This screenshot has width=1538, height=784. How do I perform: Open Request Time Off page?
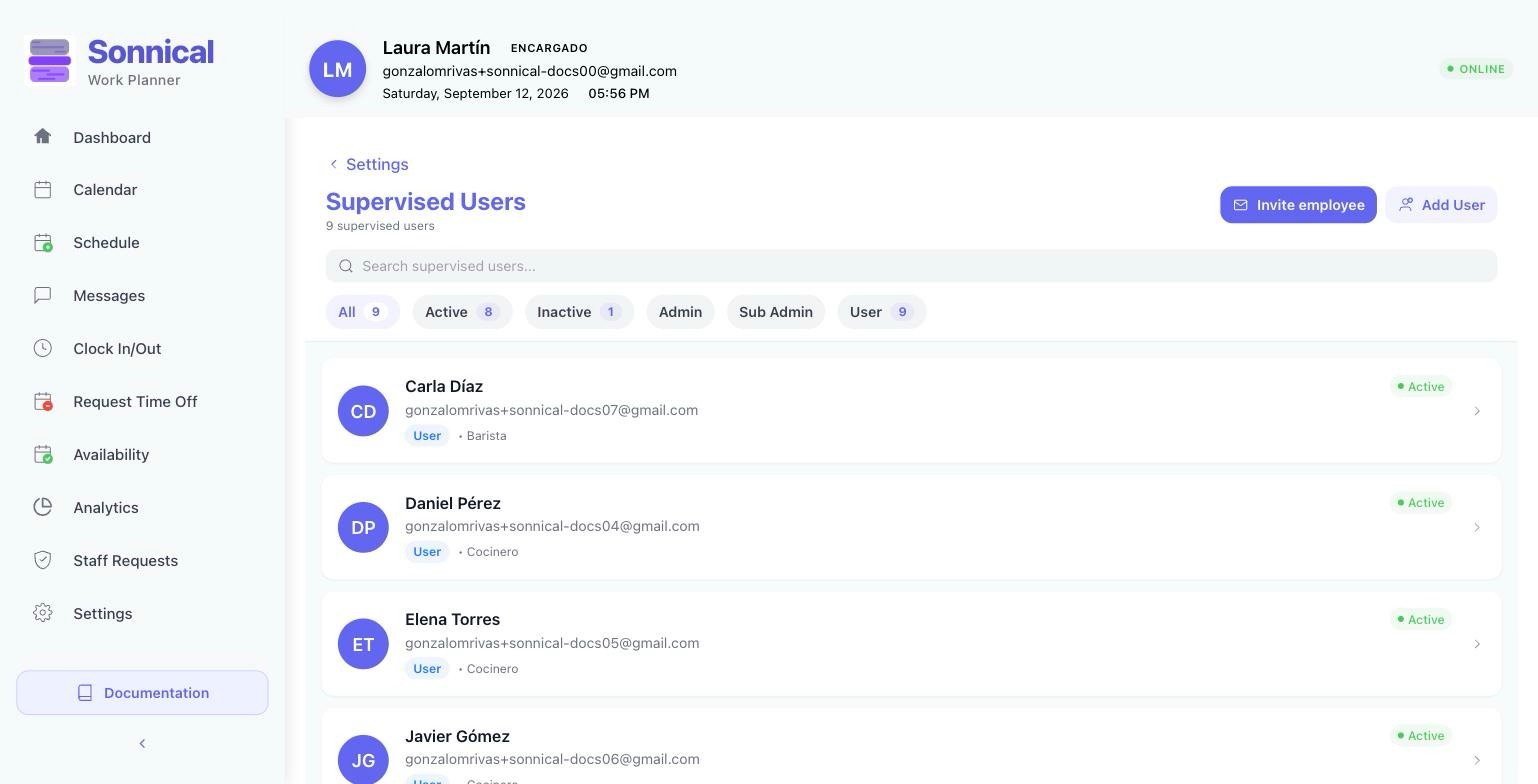tap(135, 401)
